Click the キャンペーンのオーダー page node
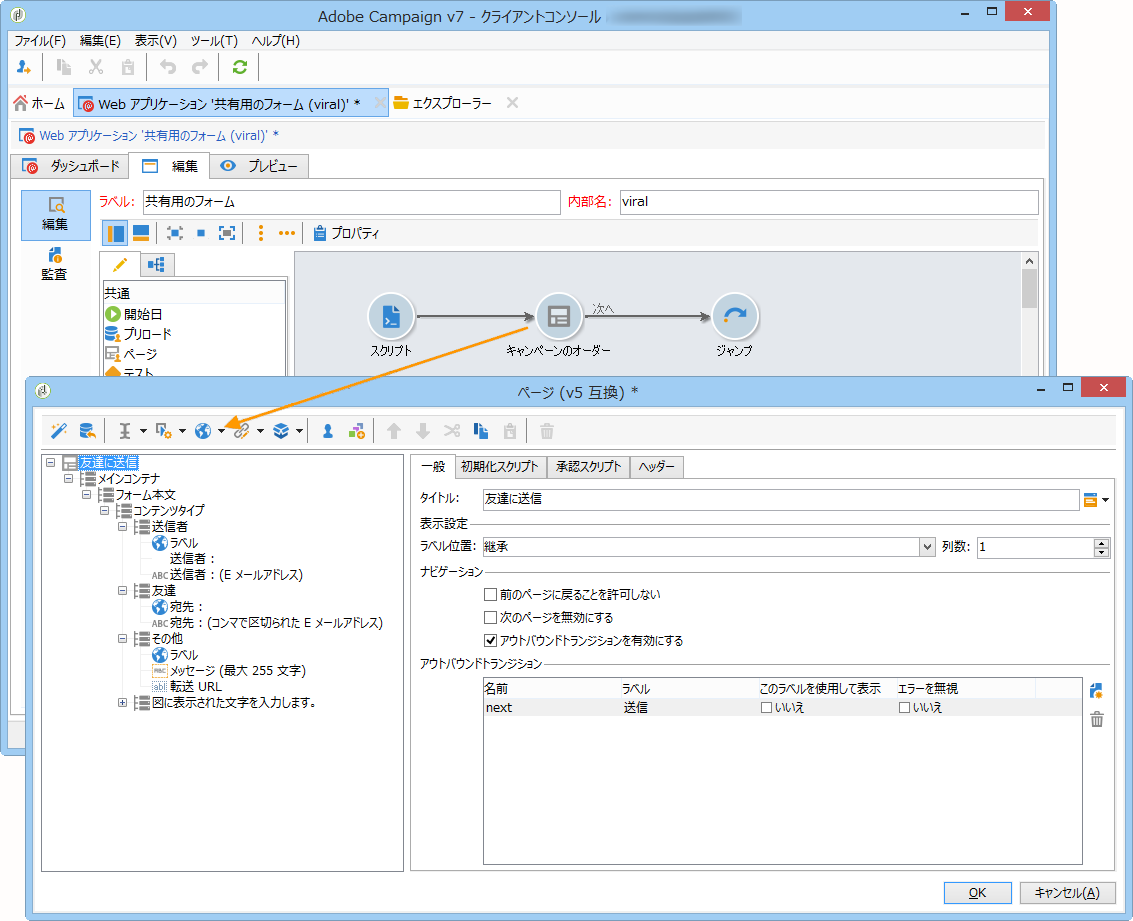The height and width of the screenshot is (921, 1133). point(559,316)
